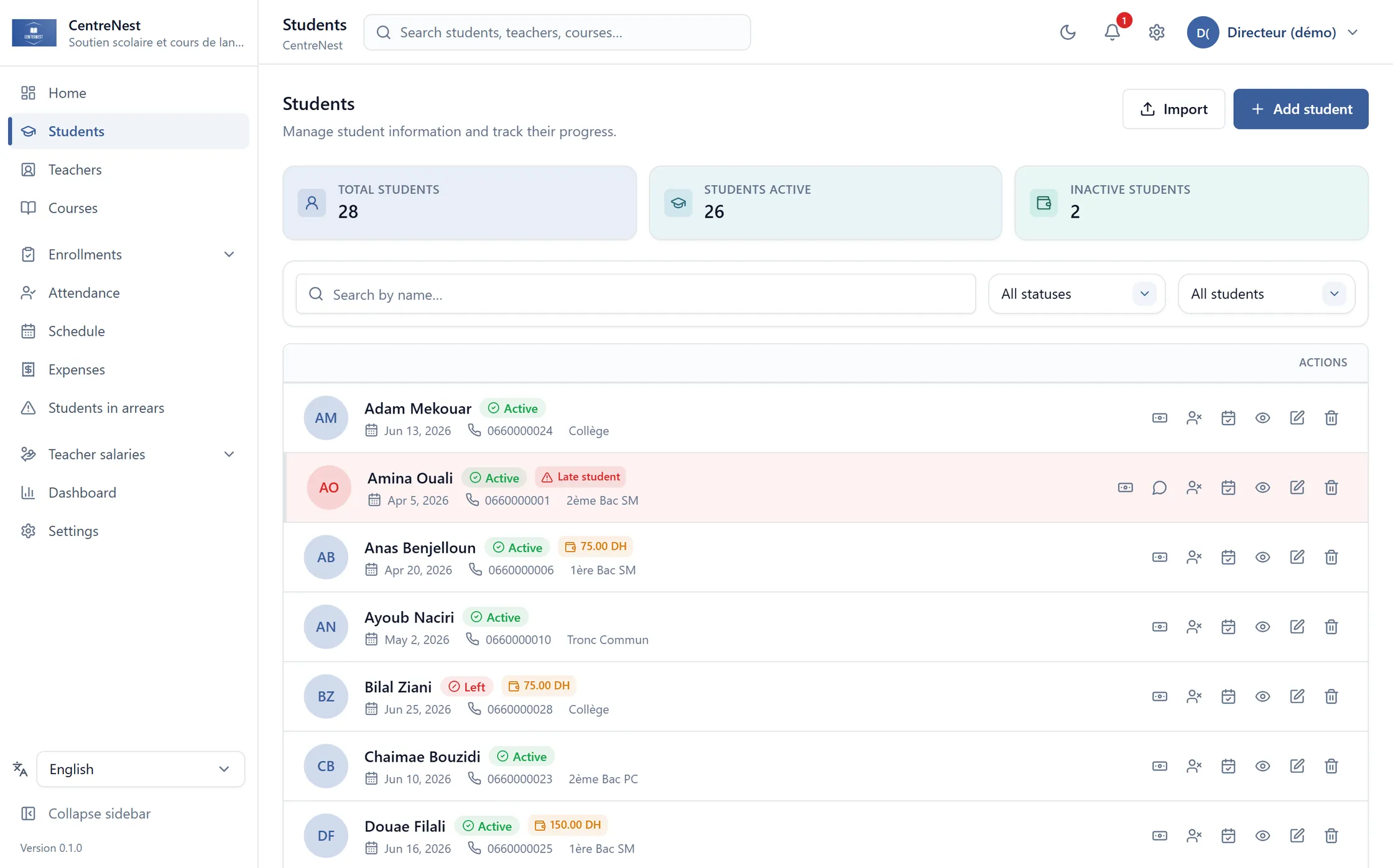Go to Home in sidebar

tap(129, 93)
